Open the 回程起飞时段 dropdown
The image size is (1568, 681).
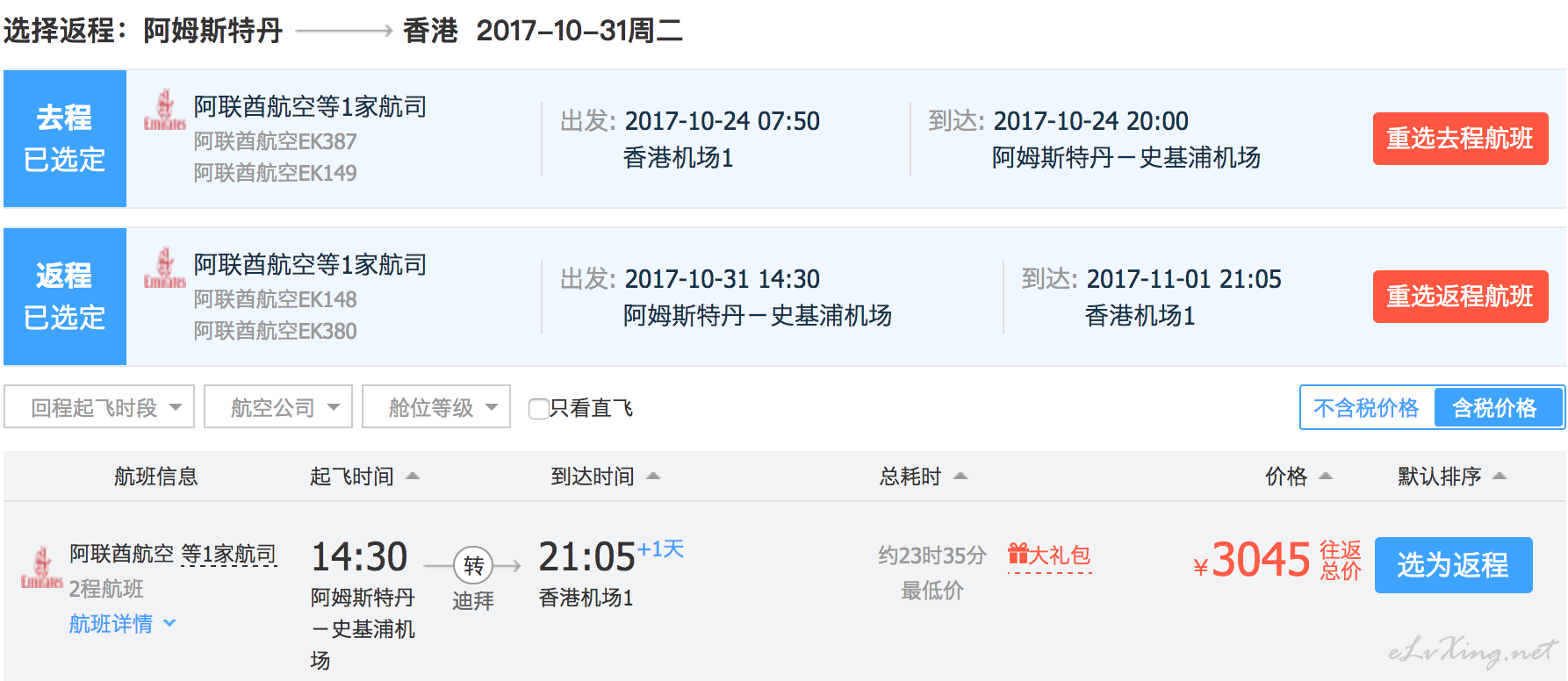pos(99,407)
